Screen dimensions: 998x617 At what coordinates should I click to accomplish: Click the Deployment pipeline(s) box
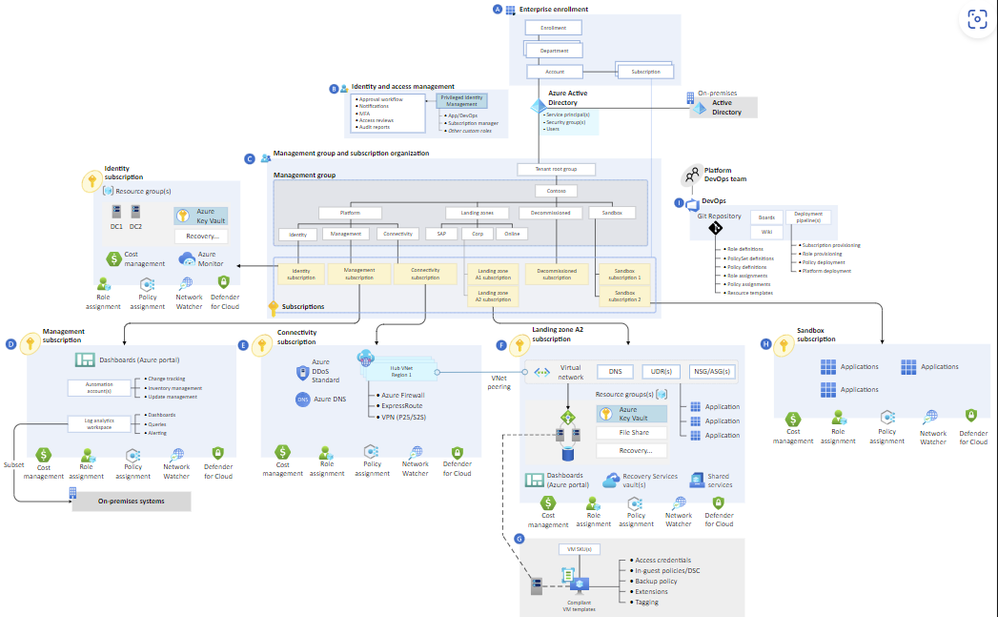(x=808, y=217)
